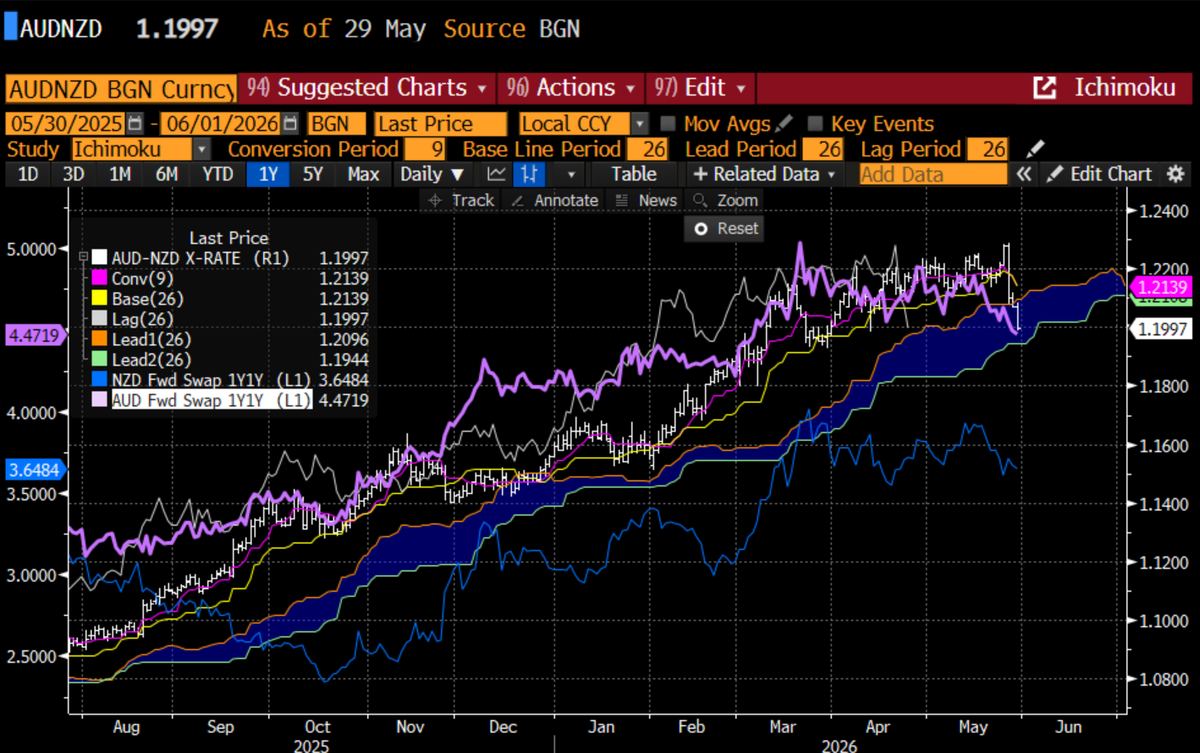Viewport: 1200px width, 753px height.
Task: Click the yellow Base(26) color swatch
Action: (x=101, y=298)
